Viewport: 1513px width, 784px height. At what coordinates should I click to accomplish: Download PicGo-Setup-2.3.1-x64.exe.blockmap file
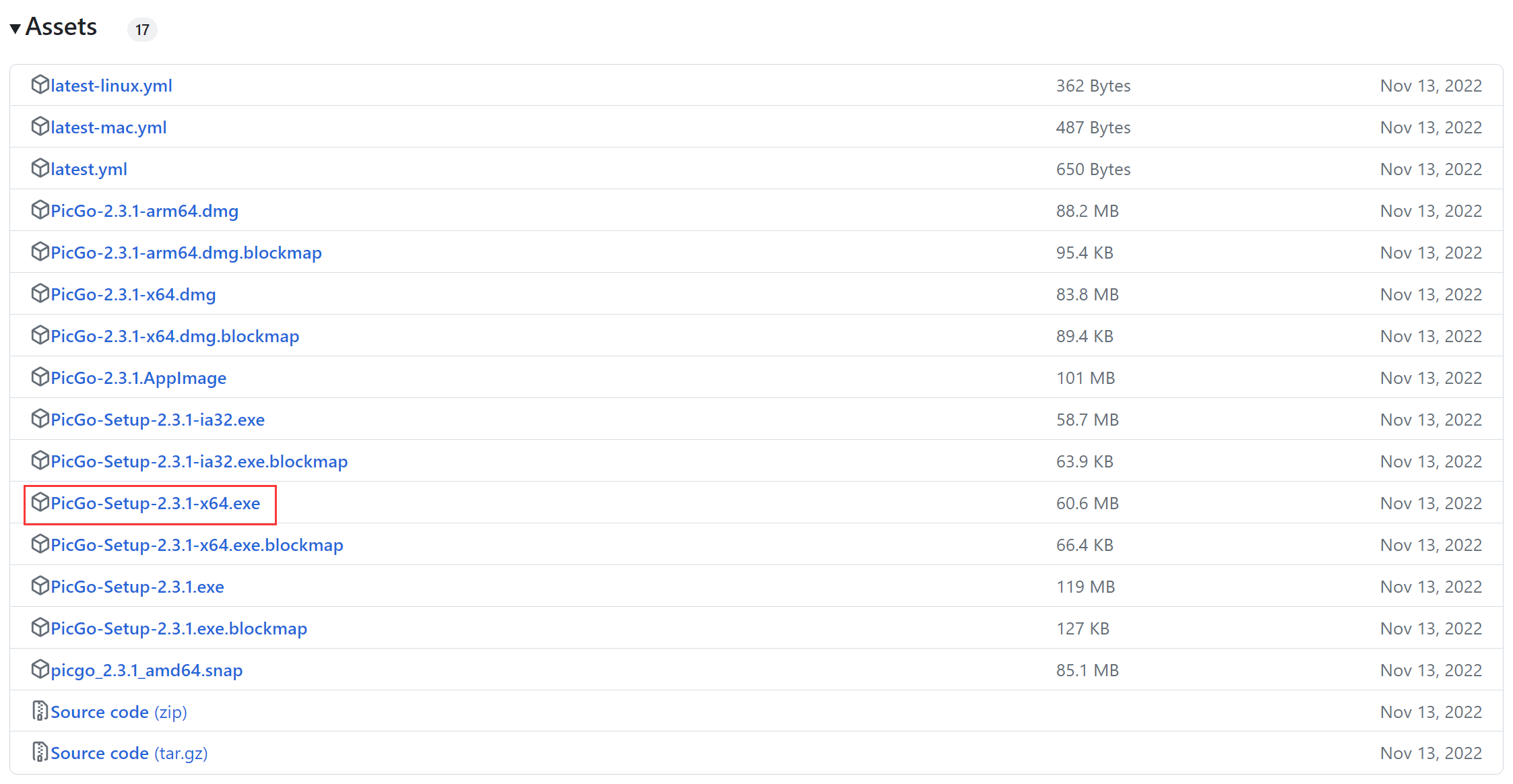(197, 545)
